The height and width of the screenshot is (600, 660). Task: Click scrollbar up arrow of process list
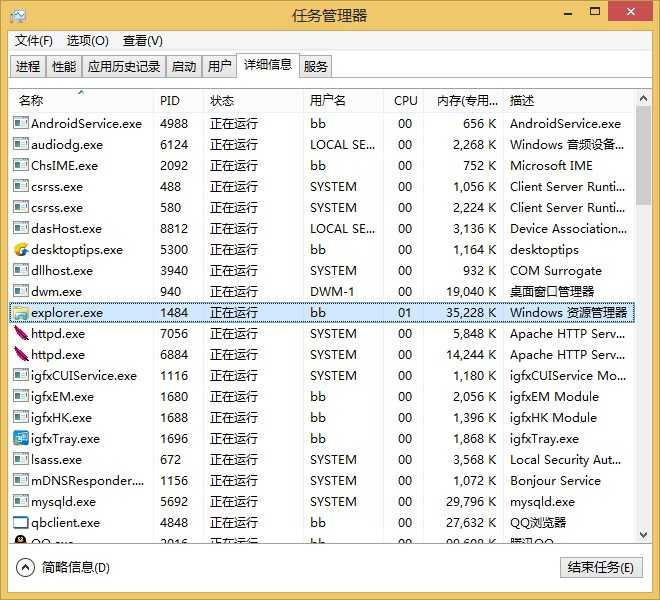[x=643, y=99]
